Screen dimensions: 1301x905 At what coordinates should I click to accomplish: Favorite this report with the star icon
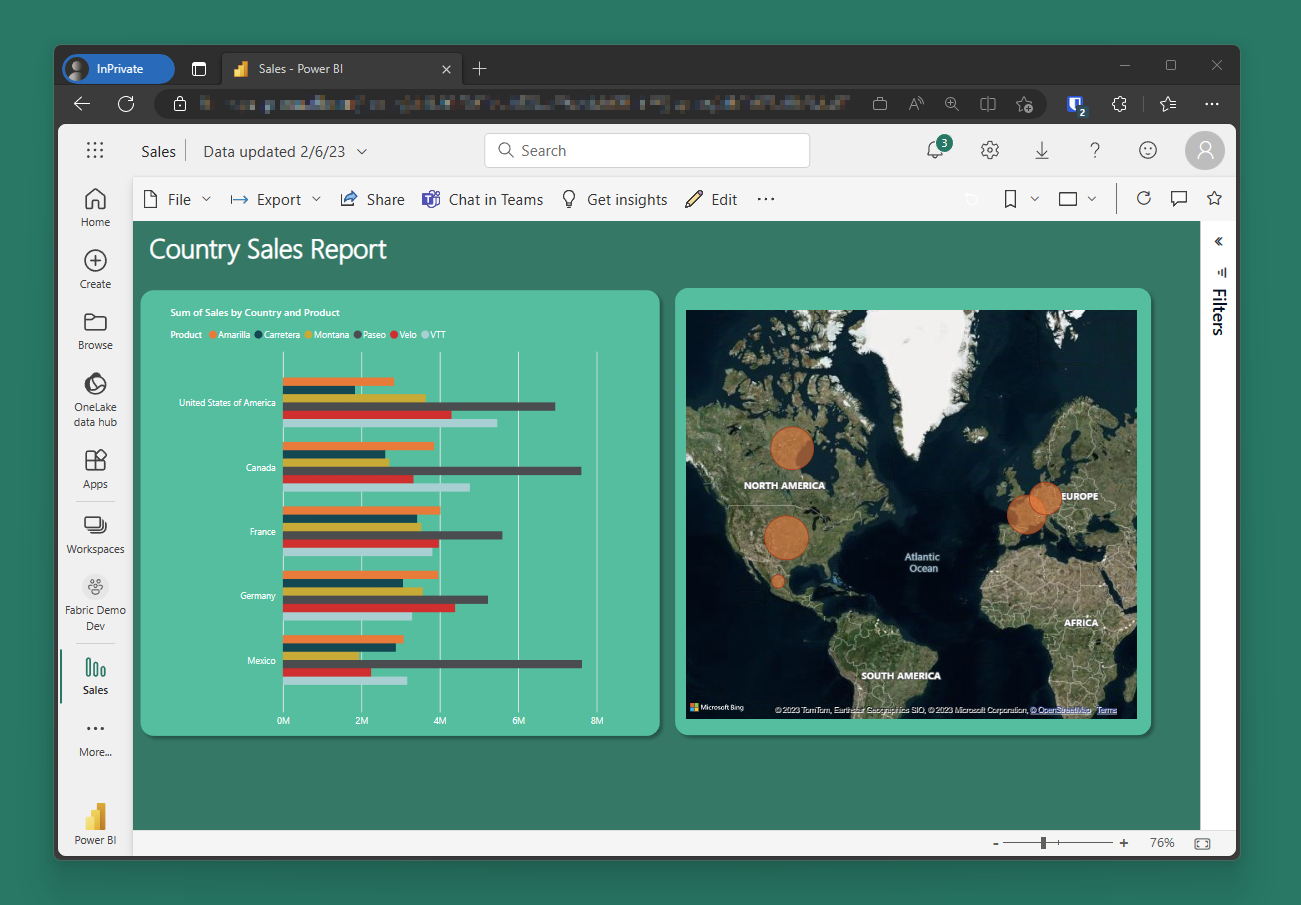[1214, 198]
